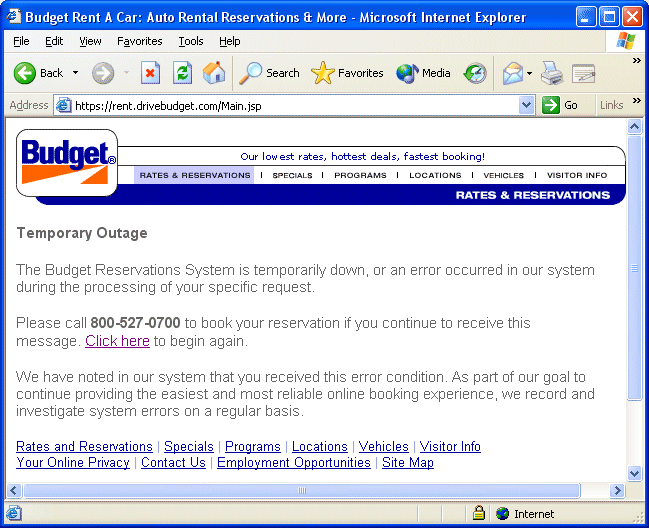Expand the Back button history dropdown
Screen dimensions: 649x528
click(x=75, y=73)
